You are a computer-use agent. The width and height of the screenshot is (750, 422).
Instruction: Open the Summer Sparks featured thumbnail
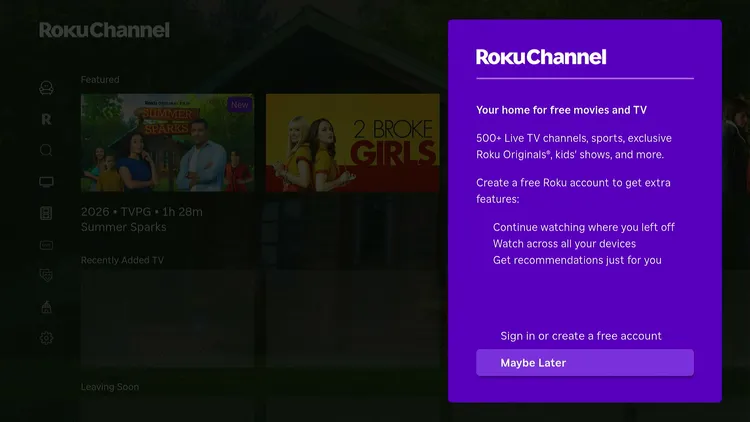167,143
